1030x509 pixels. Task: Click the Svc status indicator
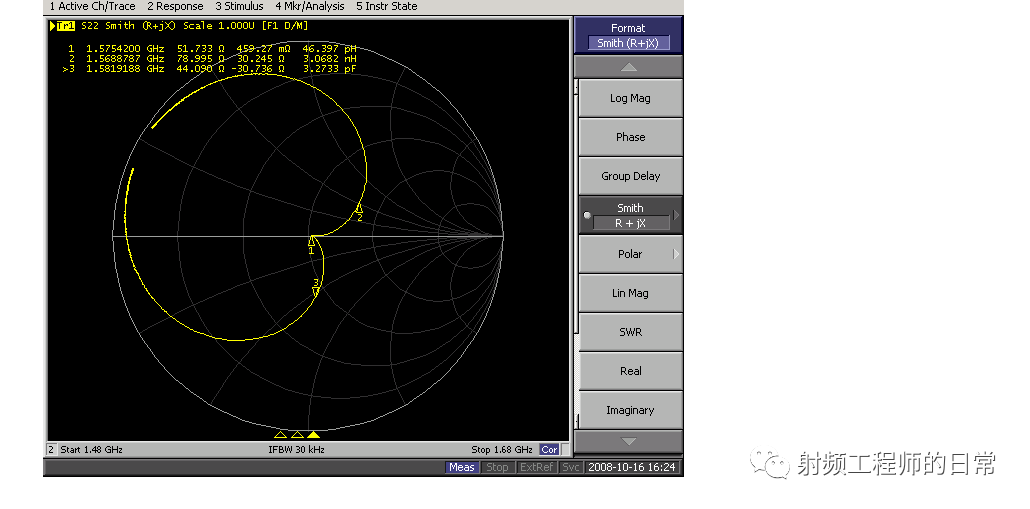(x=570, y=468)
